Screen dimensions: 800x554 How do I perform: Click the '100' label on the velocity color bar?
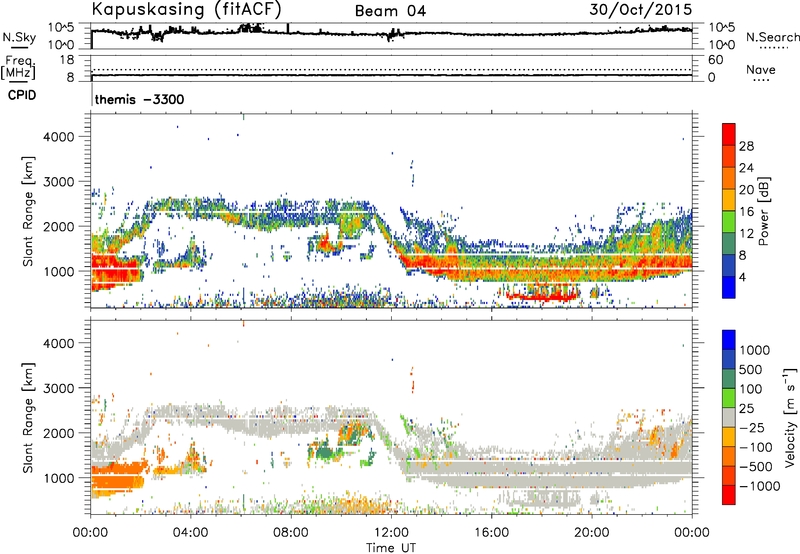coord(751,389)
